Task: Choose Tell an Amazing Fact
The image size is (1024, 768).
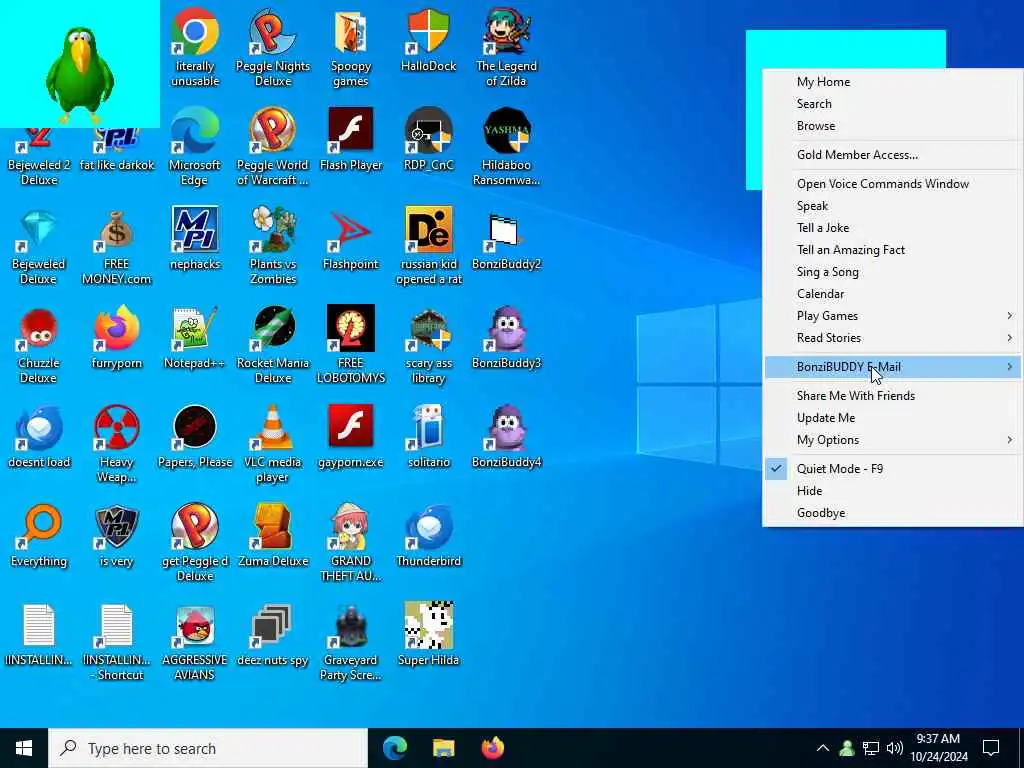Action: click(892, 250)
